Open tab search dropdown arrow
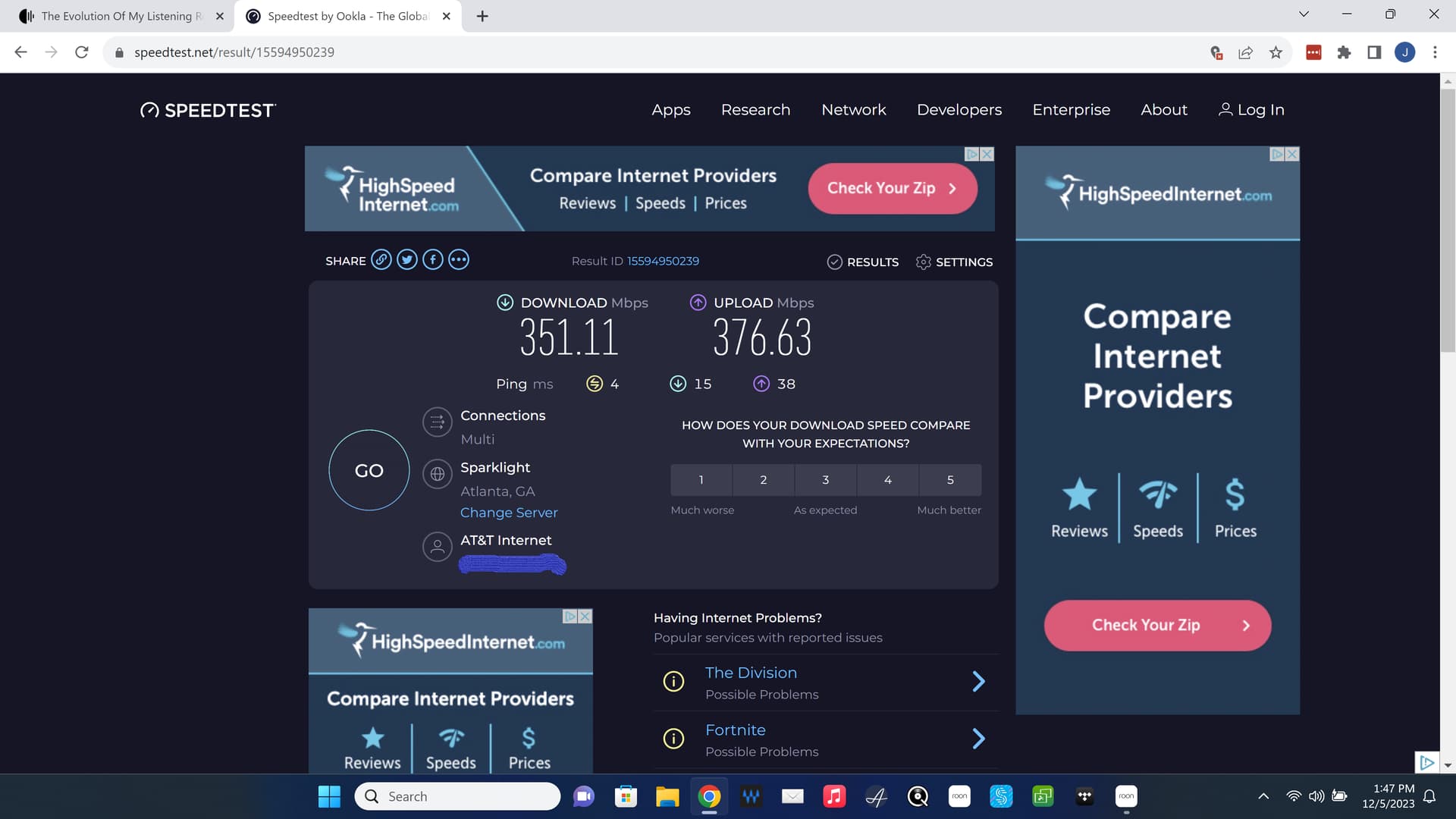The width and height of the screenshot is (1456, 819). [1304, 14]
